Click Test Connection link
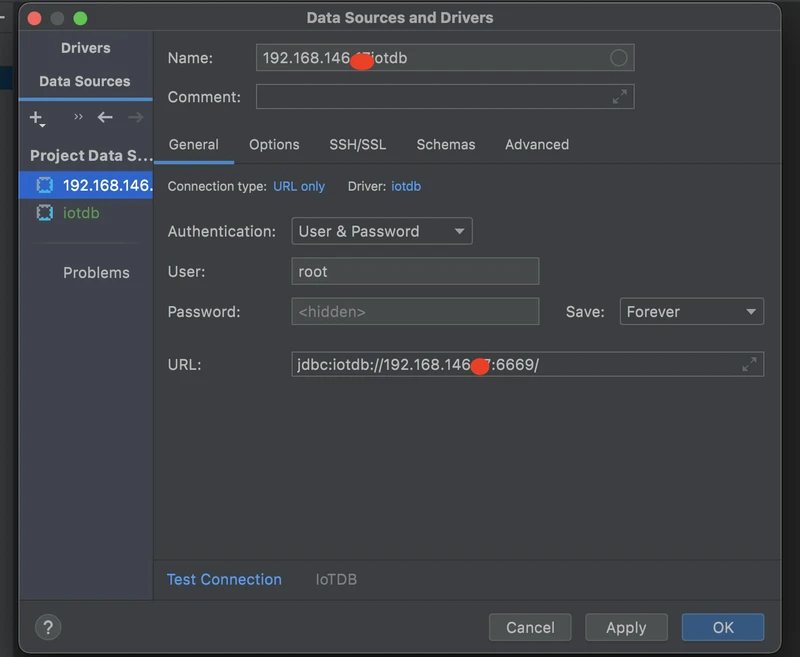Screen dimensions: 800x657 pyautogui.click(x=224, y=579)
